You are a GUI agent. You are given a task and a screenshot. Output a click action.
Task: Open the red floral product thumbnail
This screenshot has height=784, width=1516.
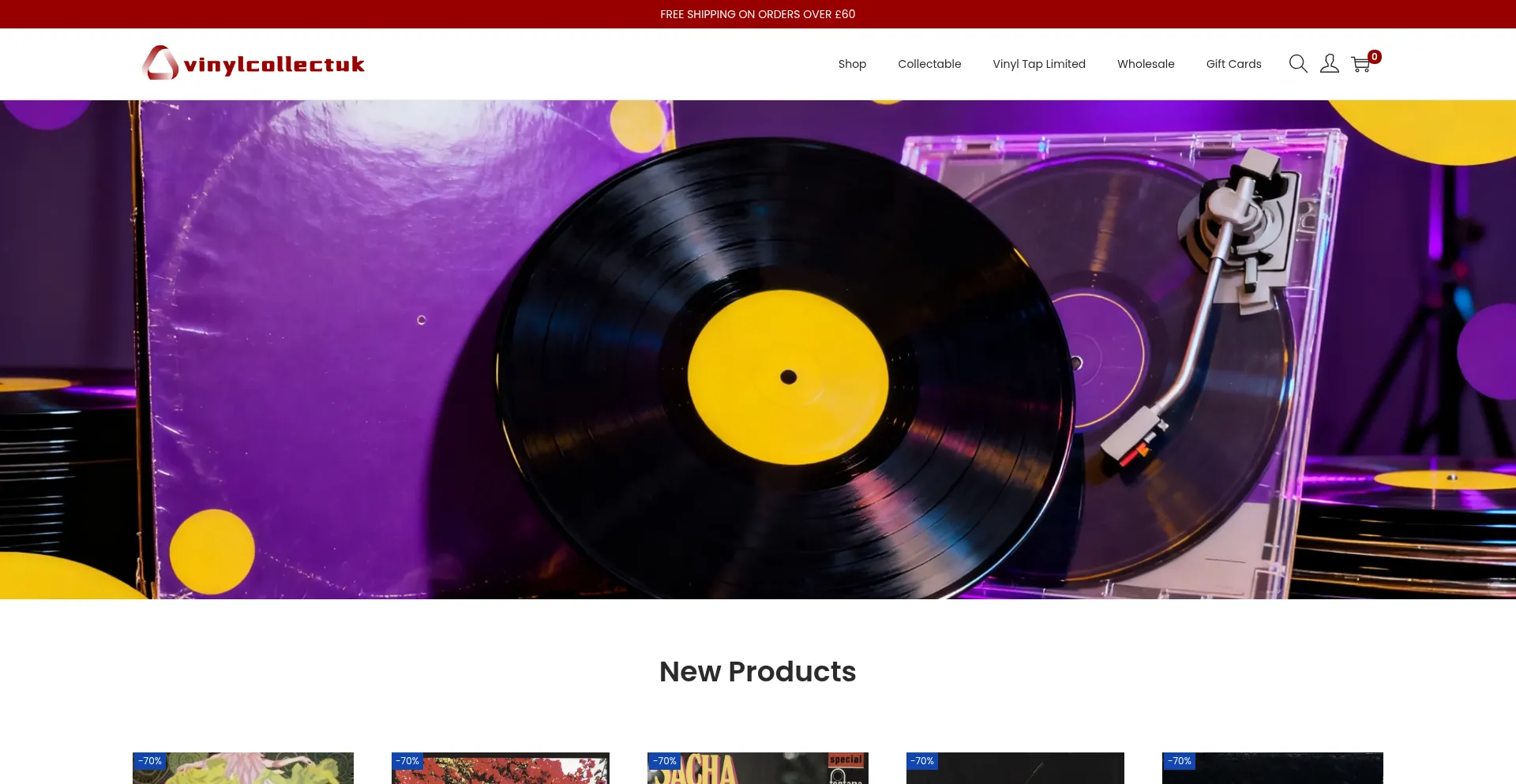point(501,768)
